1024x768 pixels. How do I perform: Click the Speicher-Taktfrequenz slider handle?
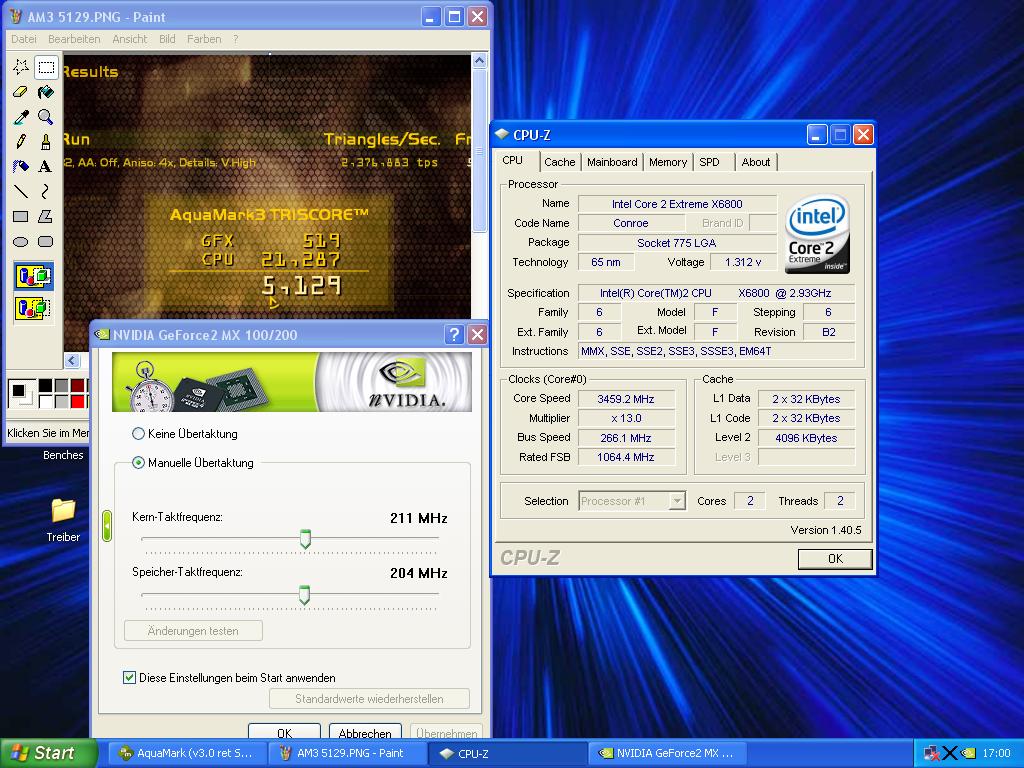point(304,594)
